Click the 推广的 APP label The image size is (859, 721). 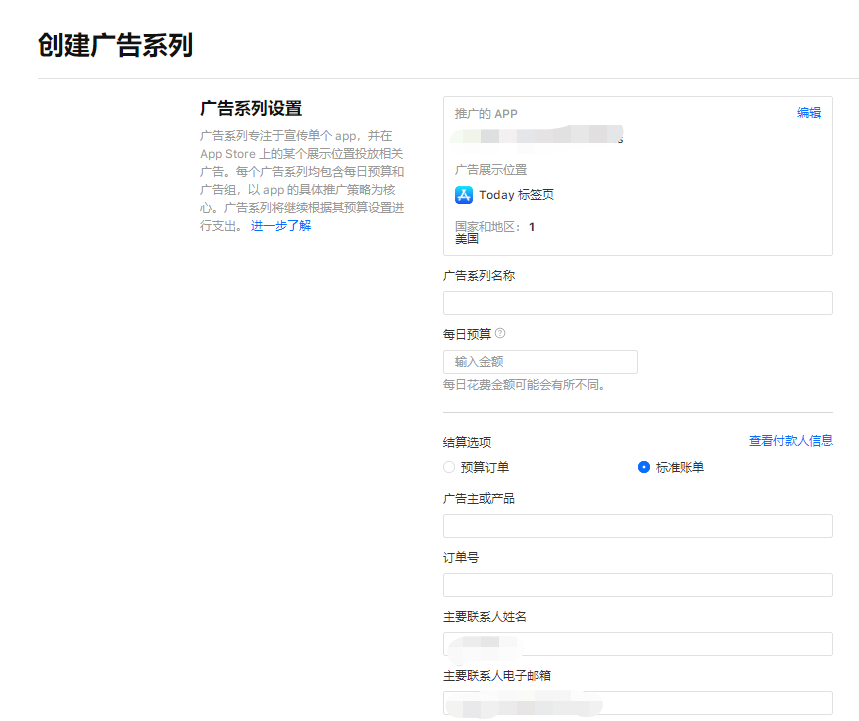pos(486,114)
